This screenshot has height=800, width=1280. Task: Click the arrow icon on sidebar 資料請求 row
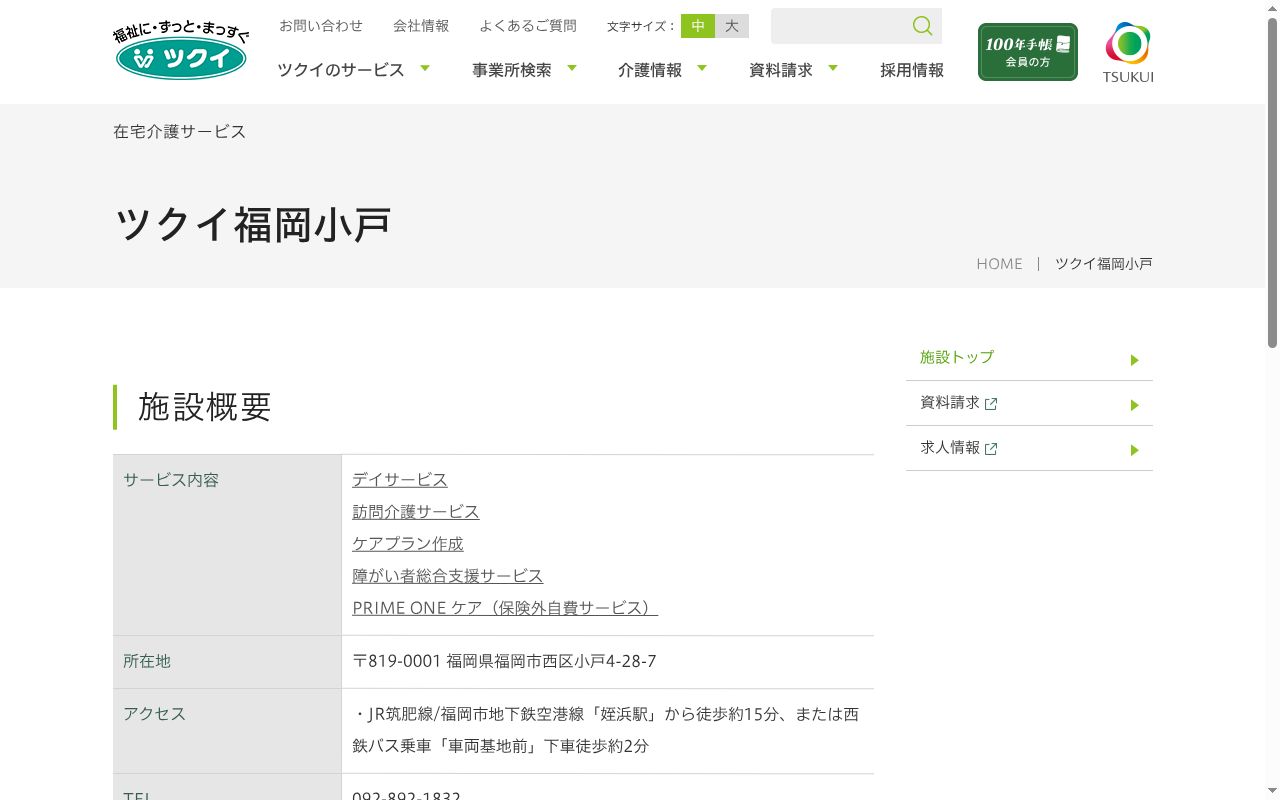pyautogui.click(x=1135, y=405)
